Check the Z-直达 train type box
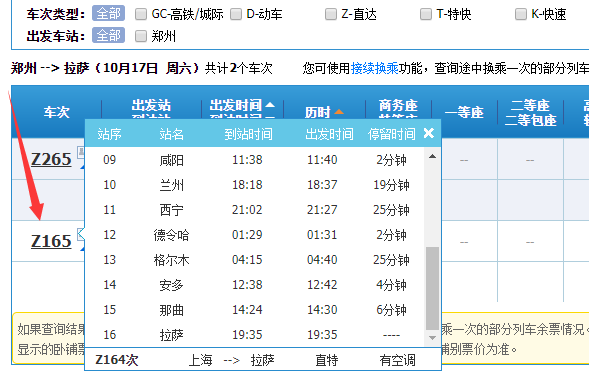 point(331,14)
